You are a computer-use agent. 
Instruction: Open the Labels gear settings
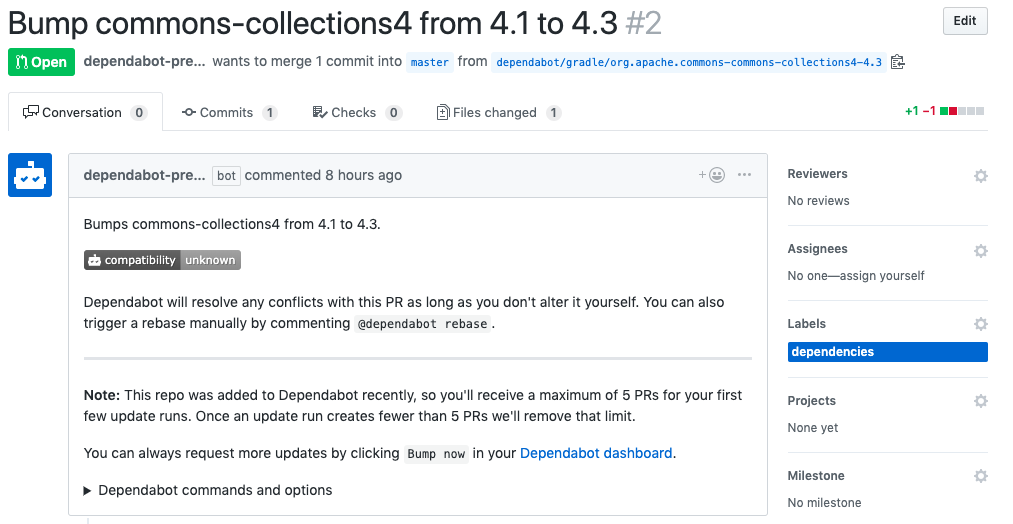pyautogui.click(x=981, y=324)
